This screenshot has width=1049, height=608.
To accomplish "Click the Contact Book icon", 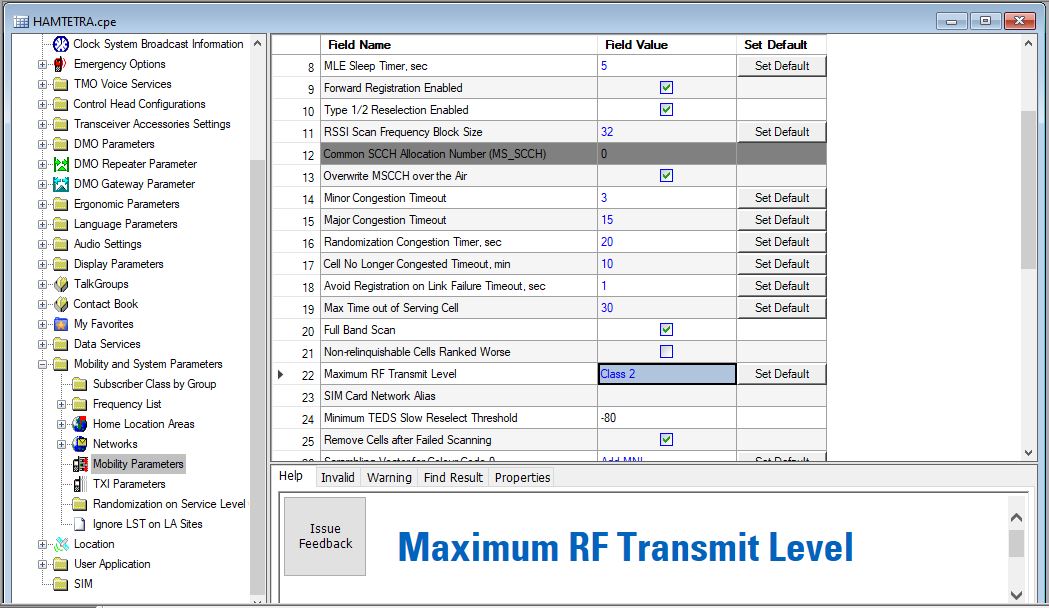I will (60, 304).
